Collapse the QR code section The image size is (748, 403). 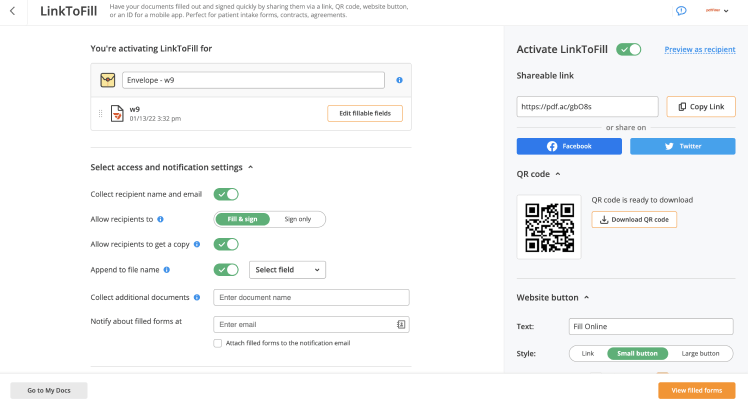(557, 173)
